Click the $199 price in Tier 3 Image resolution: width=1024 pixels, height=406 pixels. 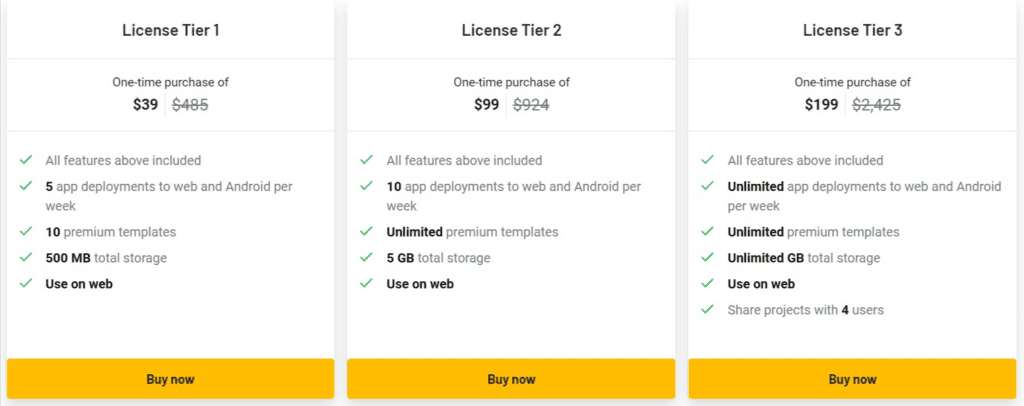click(821, 104)
